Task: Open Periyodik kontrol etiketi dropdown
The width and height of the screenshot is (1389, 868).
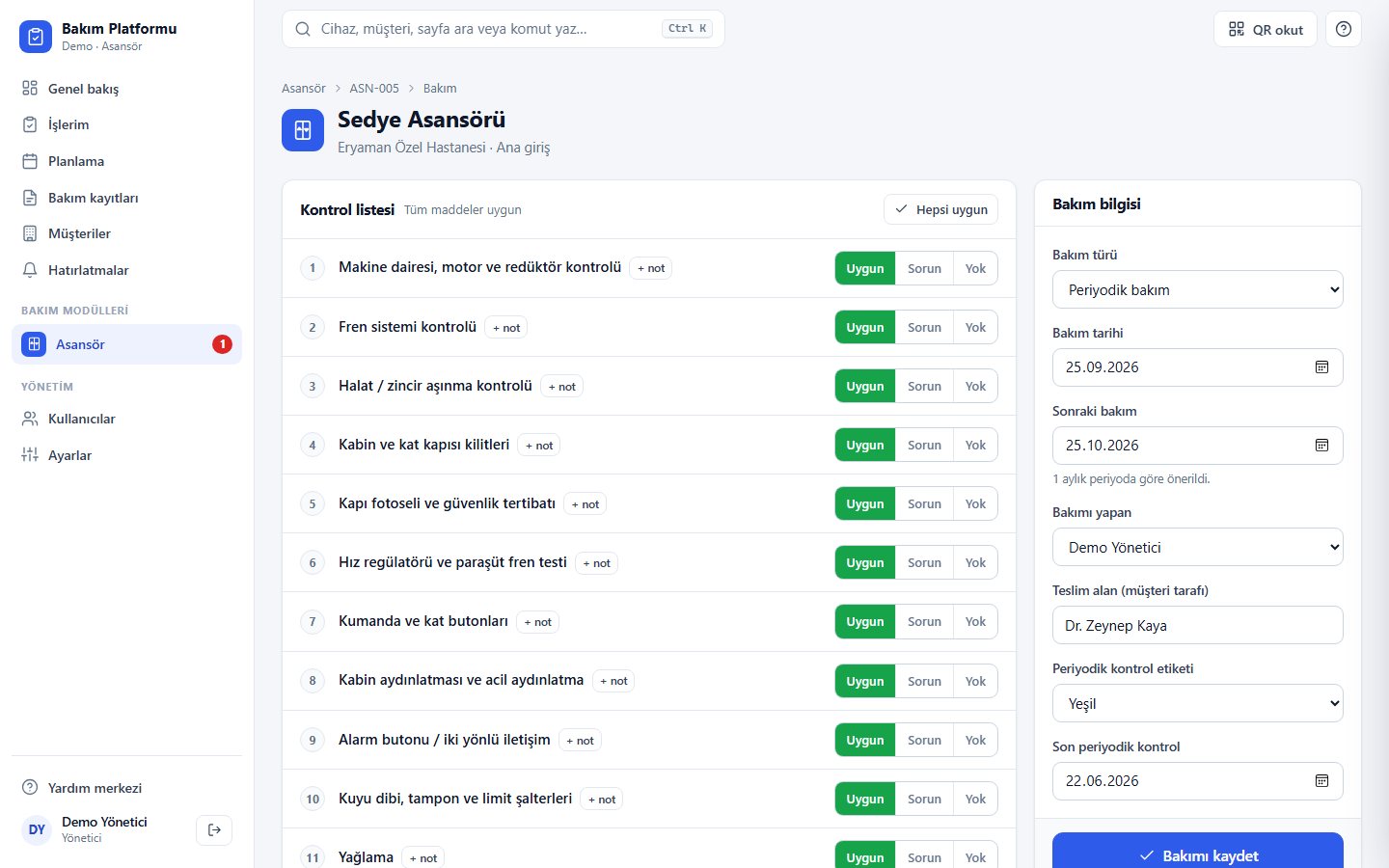Action: click(x=1198, y=703)
